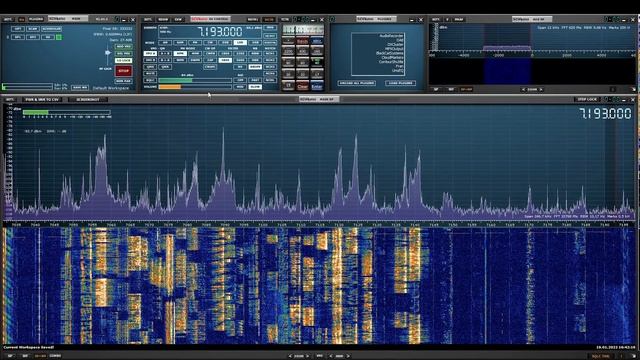
Task: Click the green squelch level slider
Action: (195, 80)
